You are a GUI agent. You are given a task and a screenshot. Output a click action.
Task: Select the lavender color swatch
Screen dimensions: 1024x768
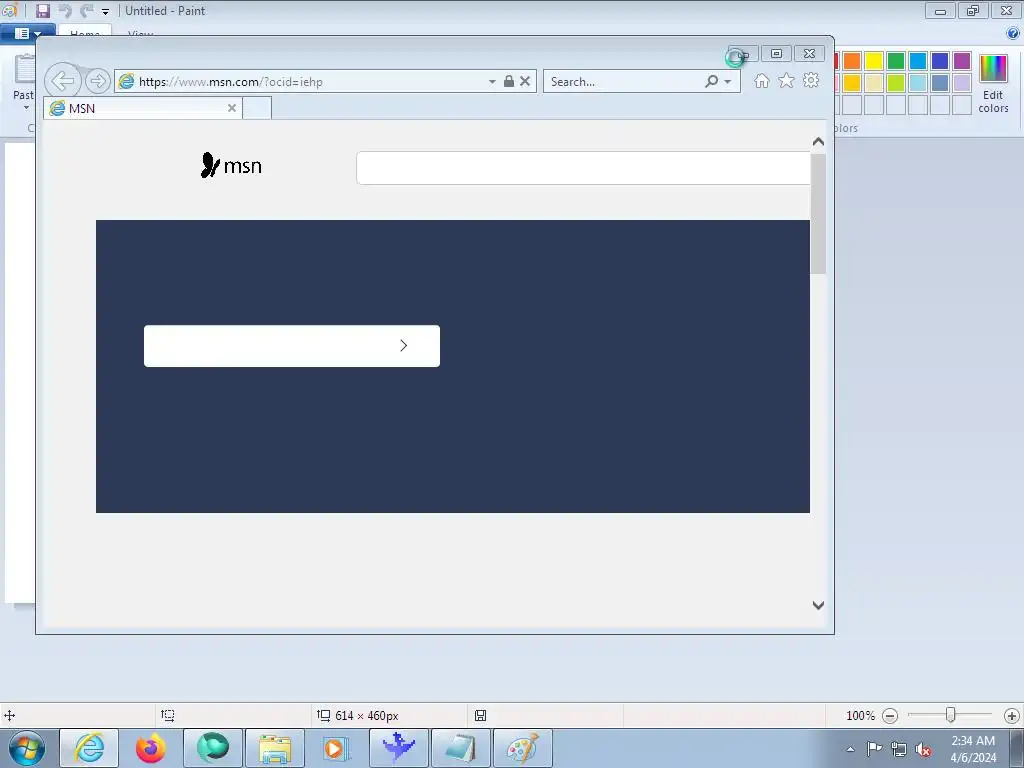(962, 83)
